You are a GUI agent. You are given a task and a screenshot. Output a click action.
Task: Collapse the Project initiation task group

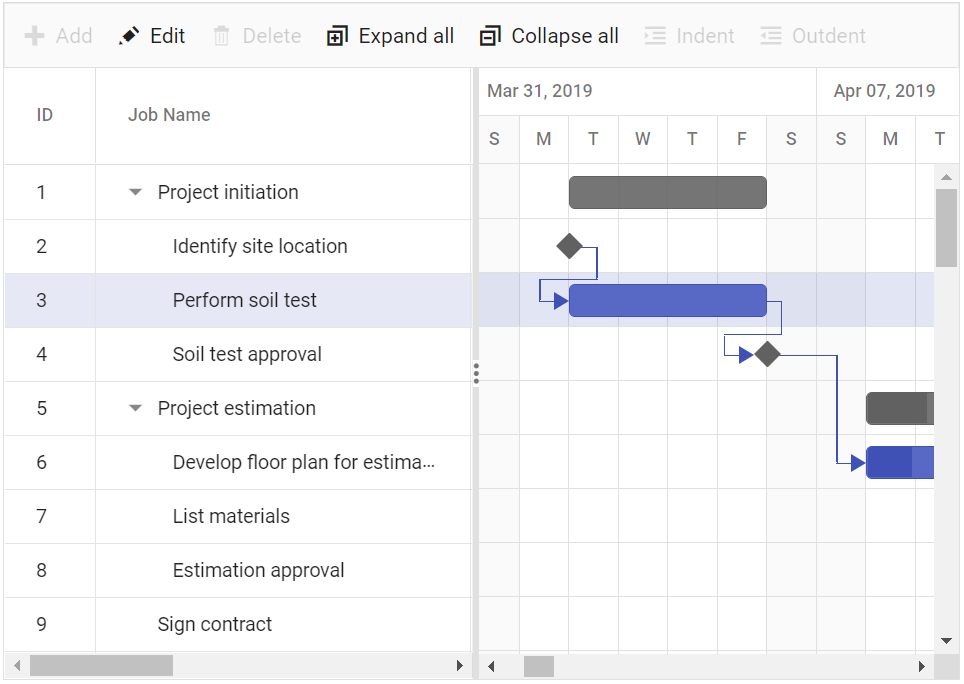(136, 192)
